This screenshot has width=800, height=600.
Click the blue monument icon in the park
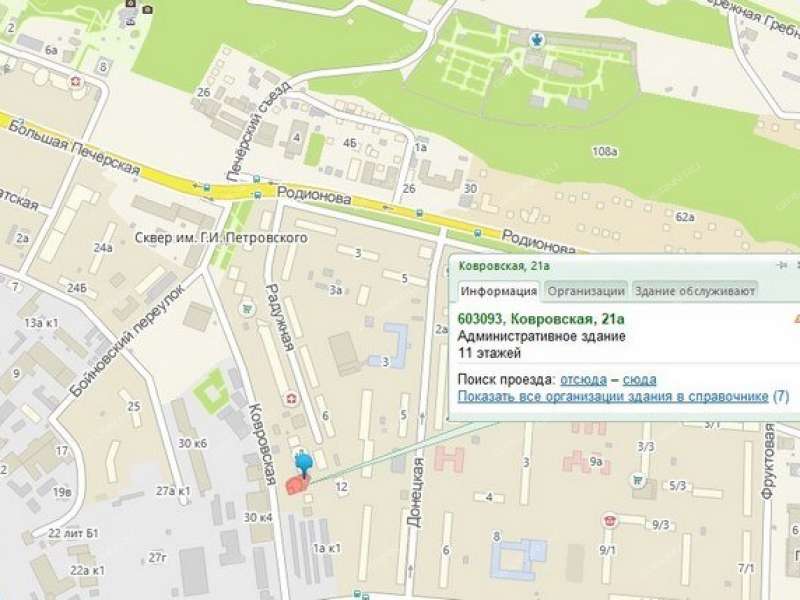(x=538, y=39)
